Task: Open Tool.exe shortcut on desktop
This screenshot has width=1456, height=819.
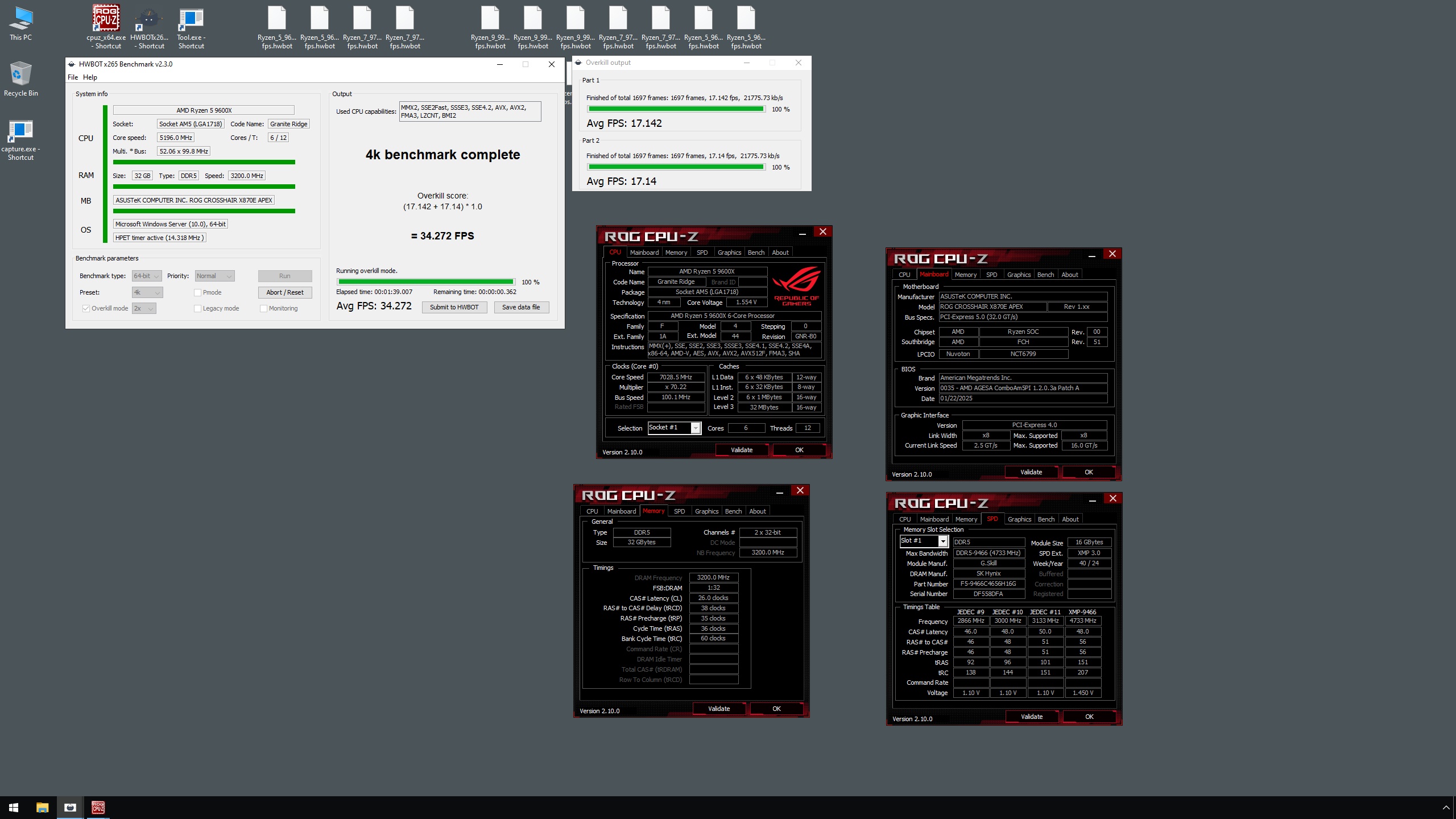Action: [191, 27]
